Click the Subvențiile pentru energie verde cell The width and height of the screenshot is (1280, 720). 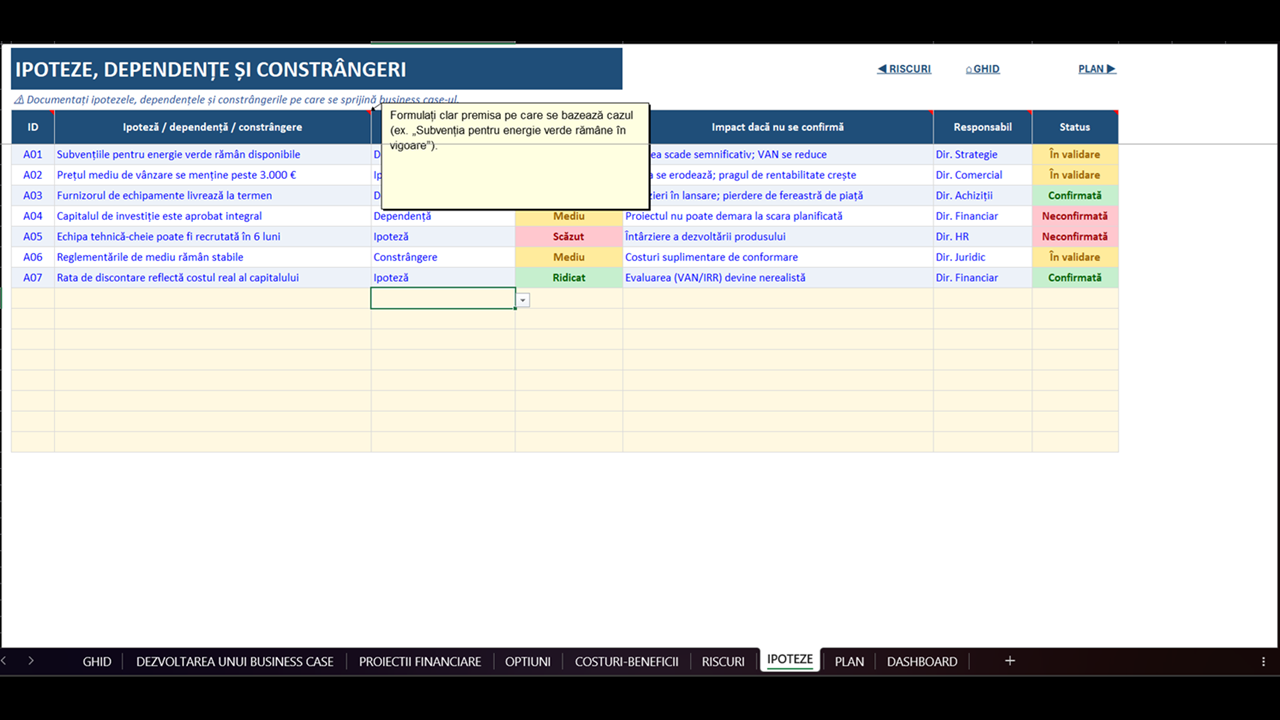pos(212,155)
